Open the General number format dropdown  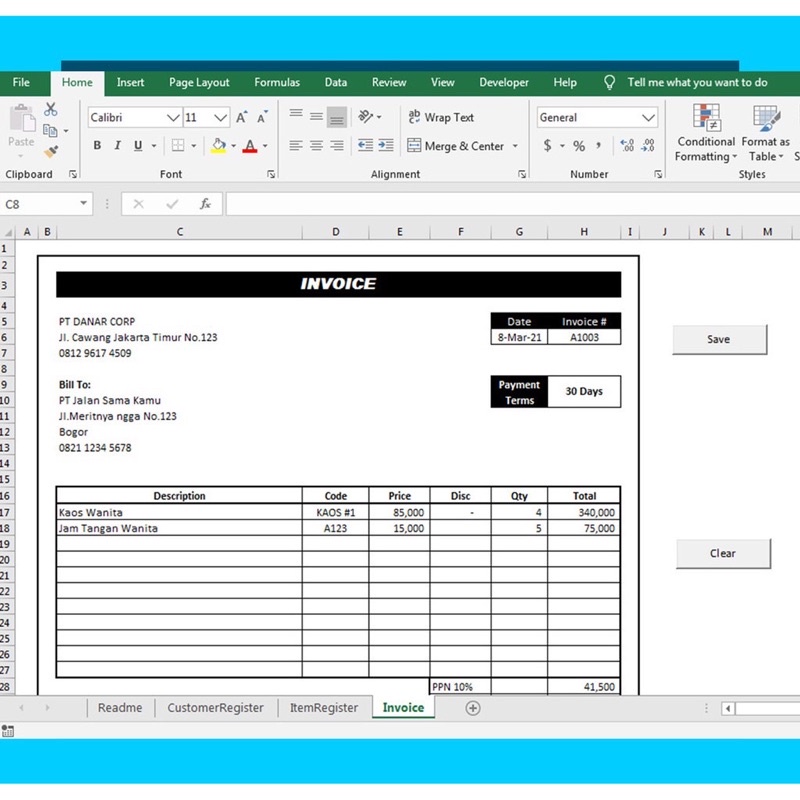pos(648,118)
